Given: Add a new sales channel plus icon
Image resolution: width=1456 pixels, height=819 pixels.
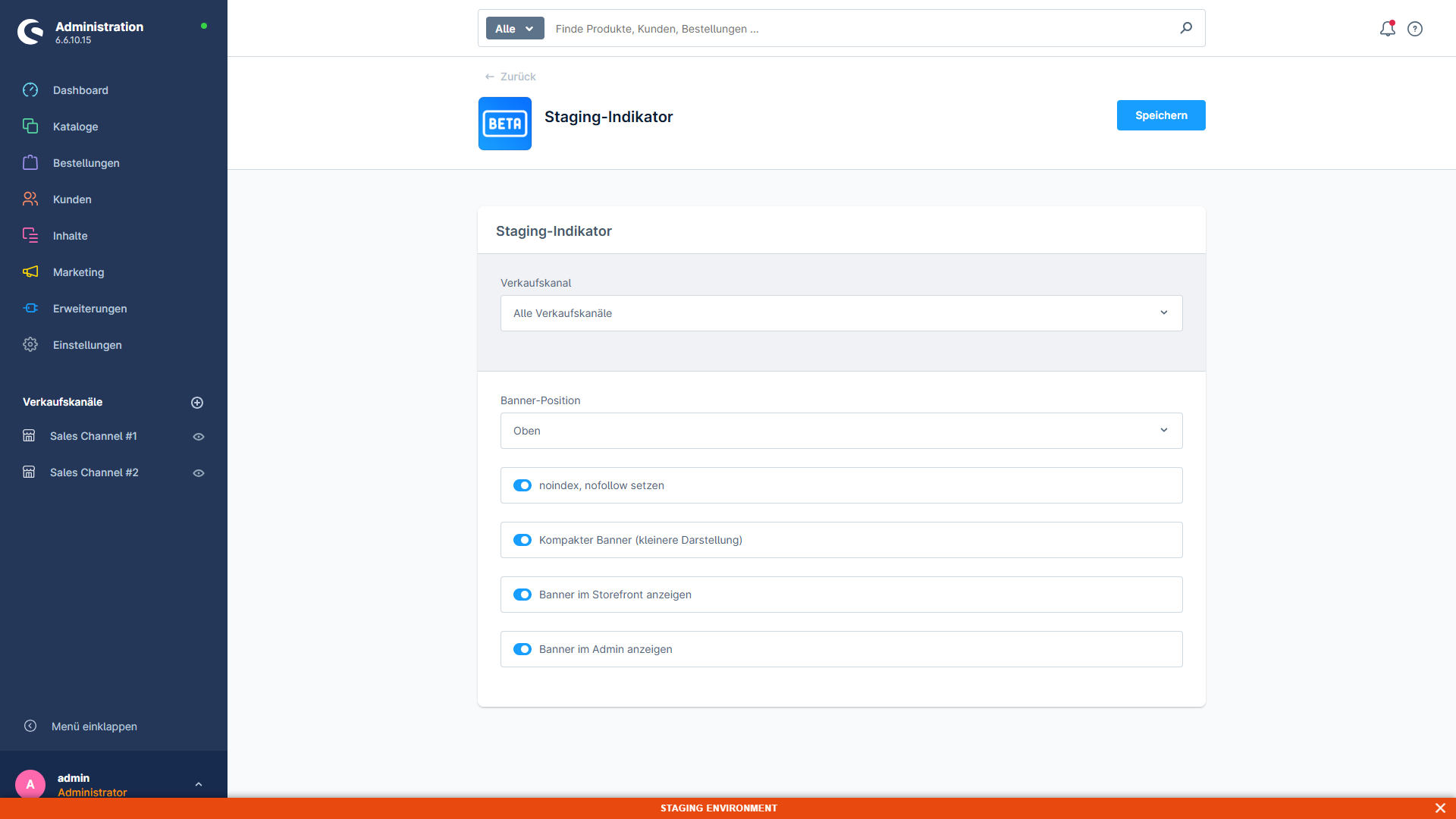Looking at the screenshot, I should 197,403.
